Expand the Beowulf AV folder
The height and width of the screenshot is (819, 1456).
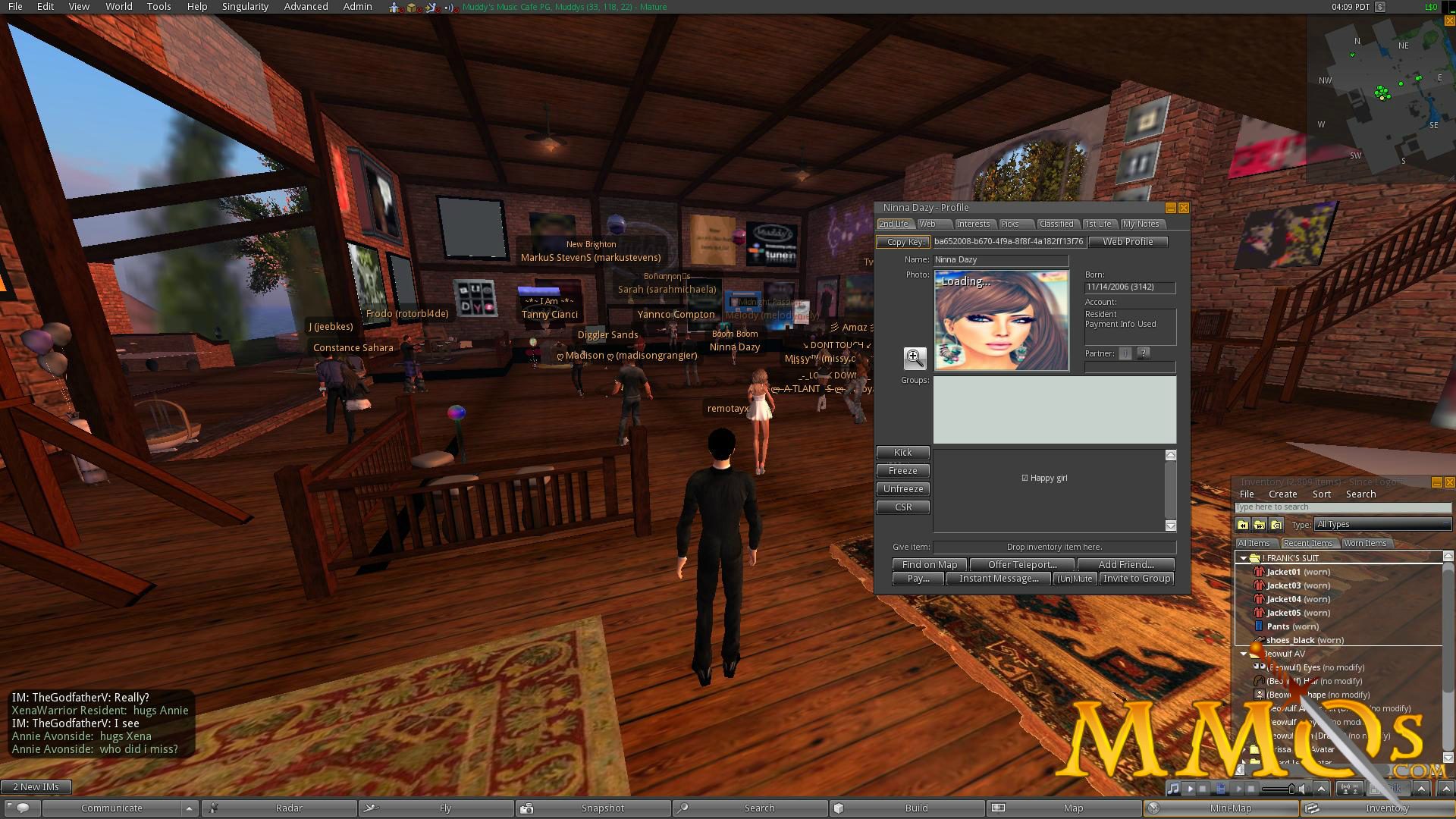1243,653
